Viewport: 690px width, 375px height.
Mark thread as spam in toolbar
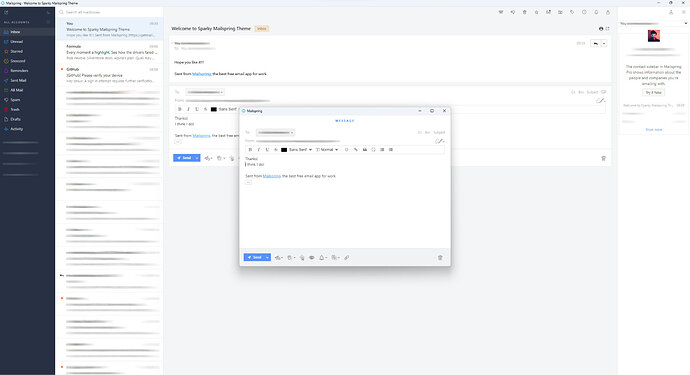(x=513, y=12)
